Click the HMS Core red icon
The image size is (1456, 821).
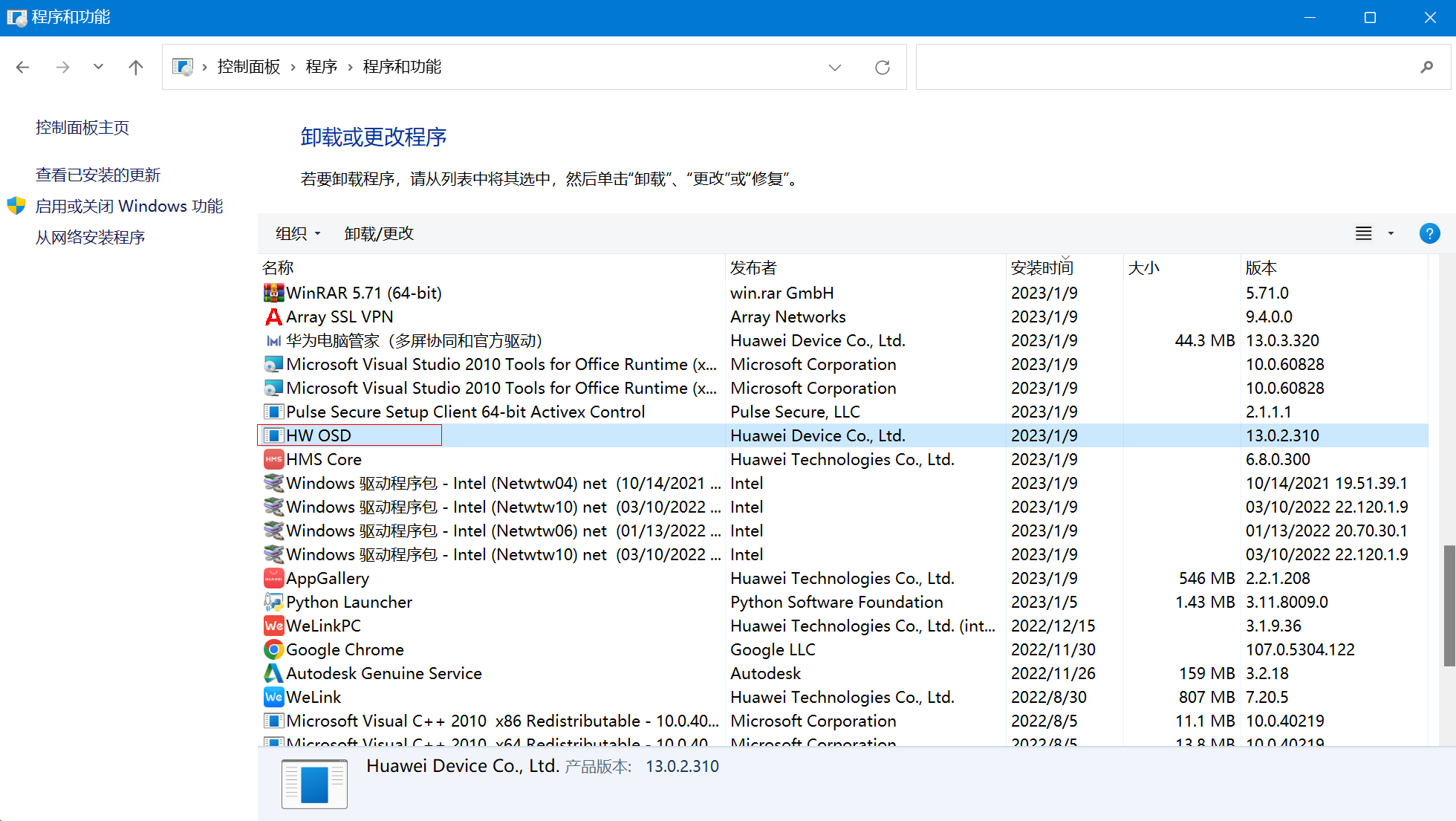tap(273, 459)
